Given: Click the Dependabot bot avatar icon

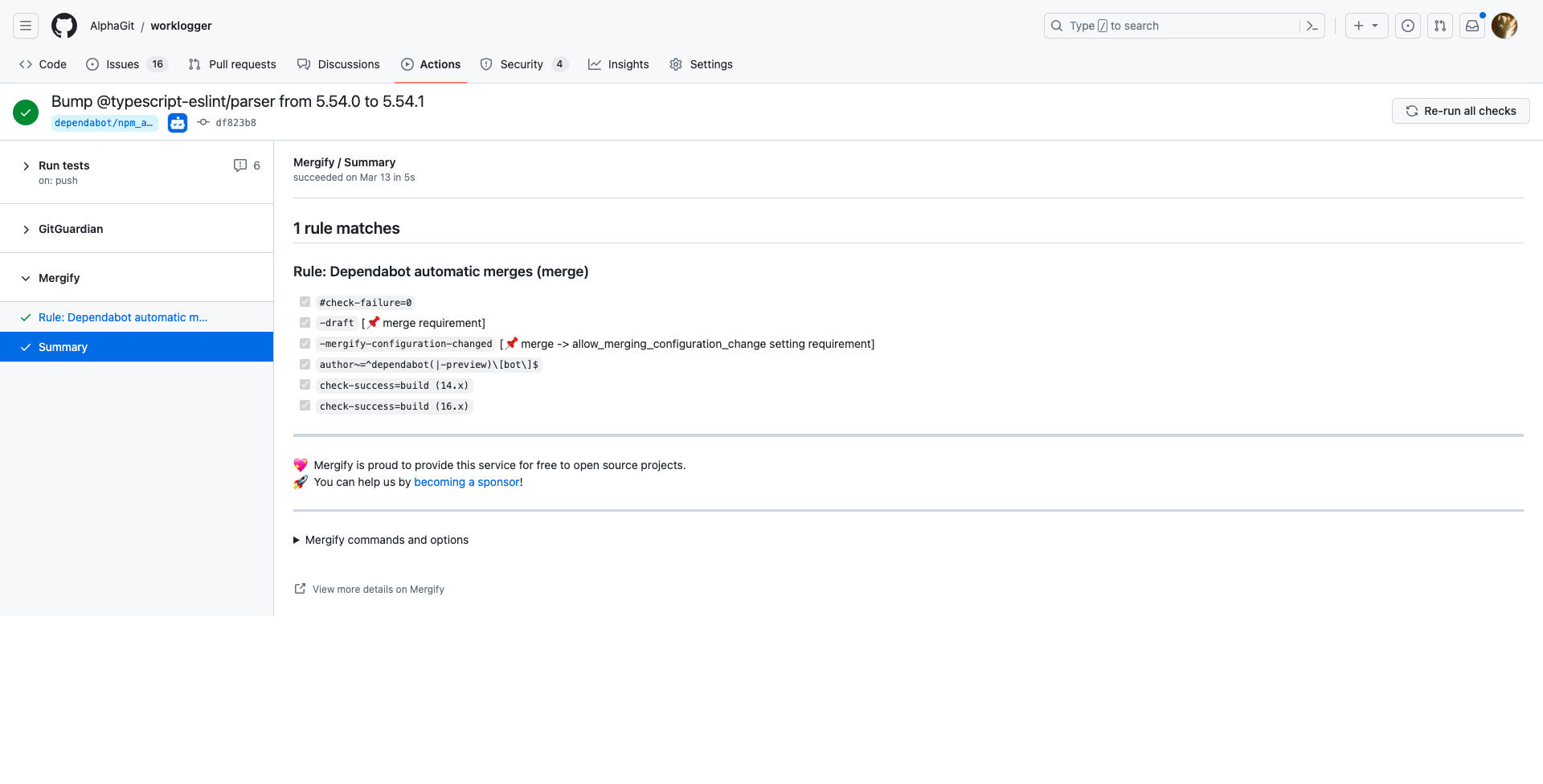Looking at the screenshot, I should point(178,123).
